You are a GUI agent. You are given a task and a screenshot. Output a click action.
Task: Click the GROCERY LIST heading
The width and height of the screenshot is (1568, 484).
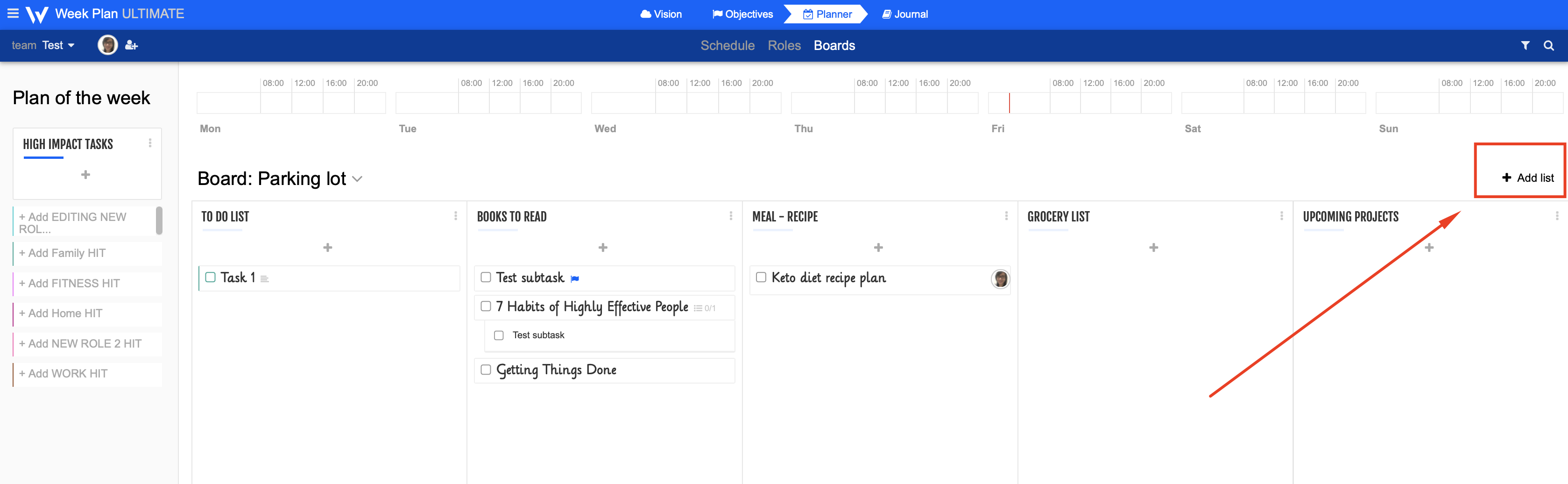point(1059,217)
